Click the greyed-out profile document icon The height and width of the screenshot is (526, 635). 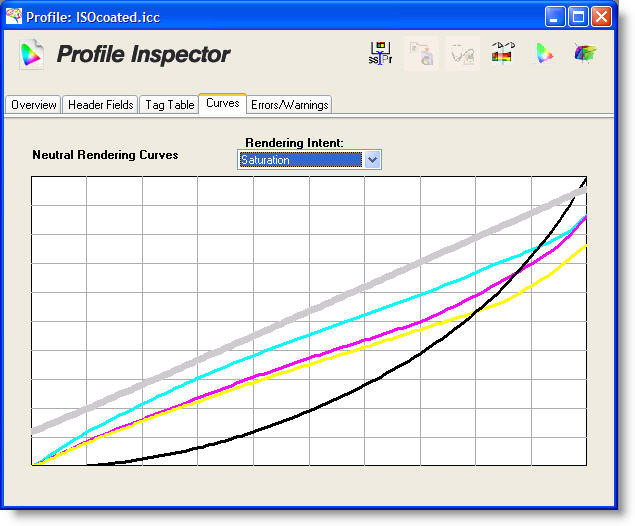(421, 54)
